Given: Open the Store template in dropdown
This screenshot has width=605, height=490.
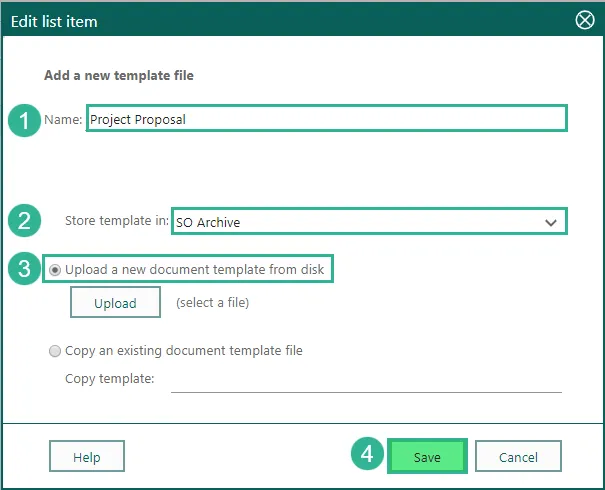Looking at the screenshot, I should (x=368, y=222).
